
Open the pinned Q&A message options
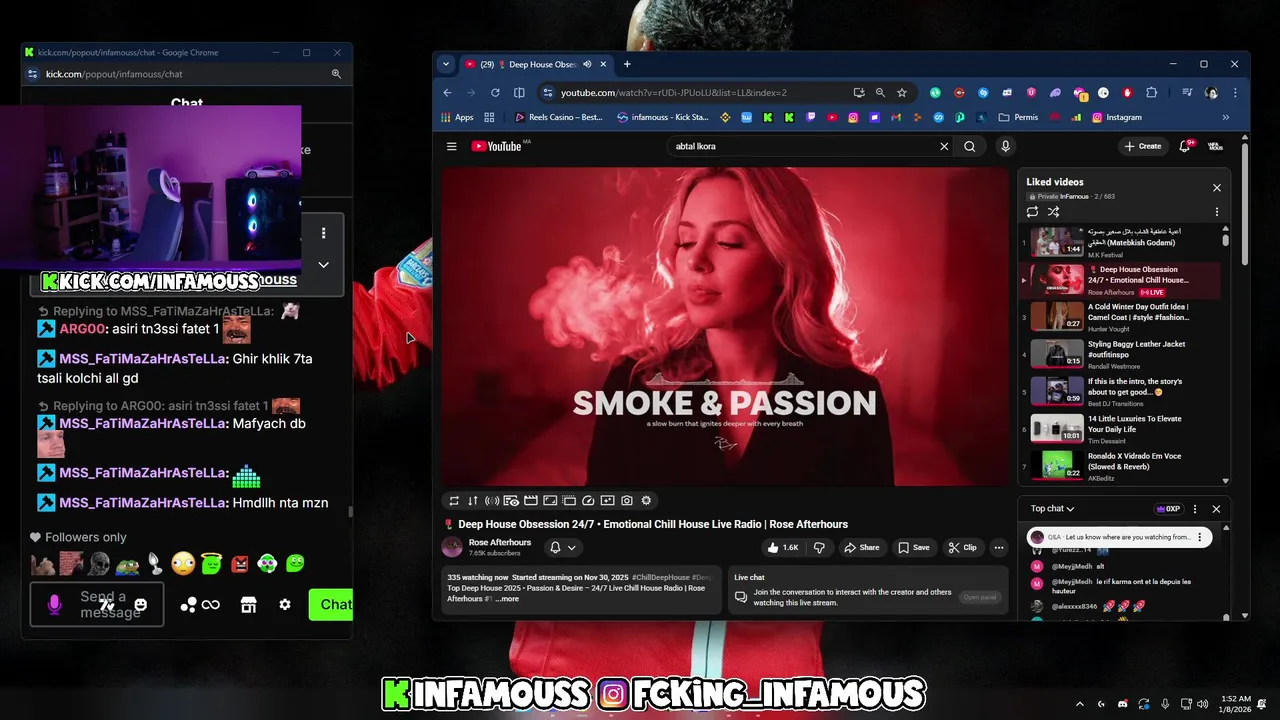[x=1199, y=537]
